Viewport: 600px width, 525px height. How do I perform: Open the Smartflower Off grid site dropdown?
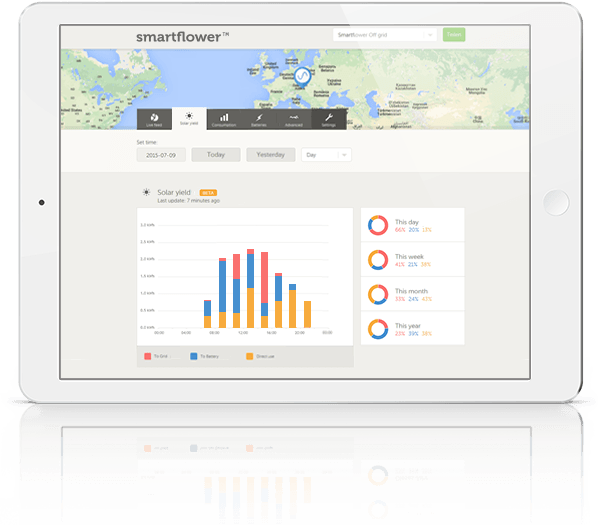point(385,35)
